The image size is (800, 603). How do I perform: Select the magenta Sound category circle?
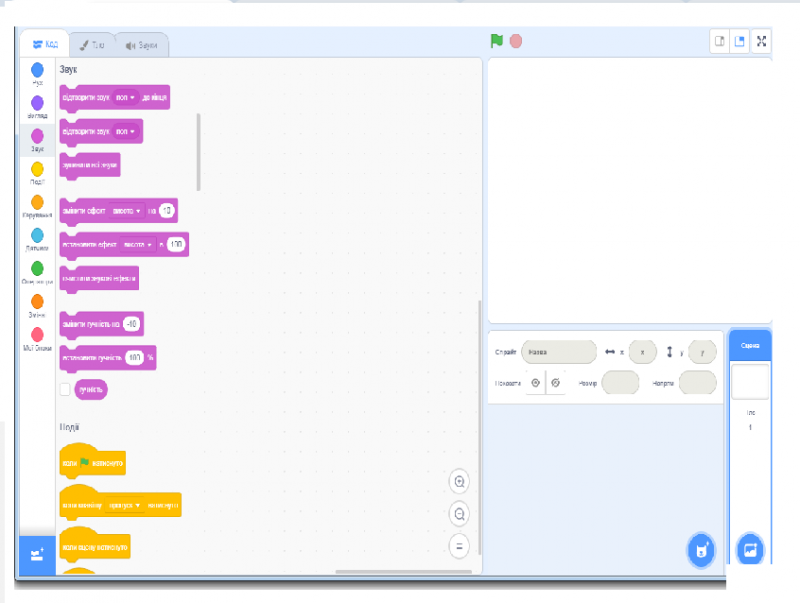click(x=37, y=136)
